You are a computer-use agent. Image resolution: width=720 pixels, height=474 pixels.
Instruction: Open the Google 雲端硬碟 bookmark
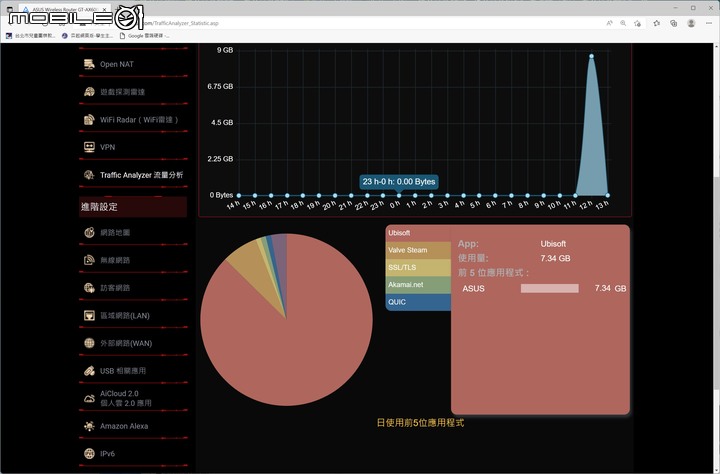pyautogui.click(x=145, y=35)
